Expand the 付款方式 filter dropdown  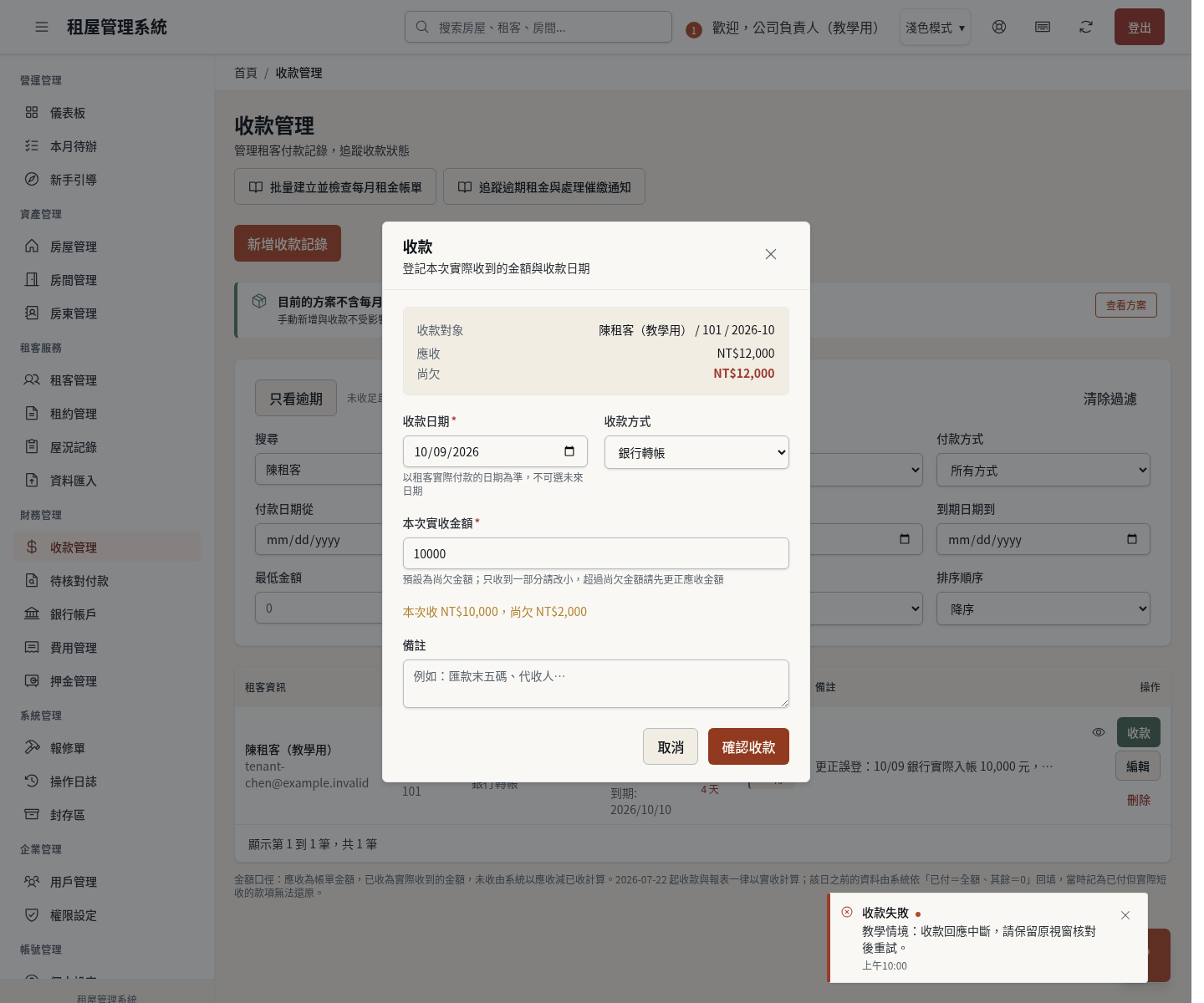click(x=1043, y=471)
